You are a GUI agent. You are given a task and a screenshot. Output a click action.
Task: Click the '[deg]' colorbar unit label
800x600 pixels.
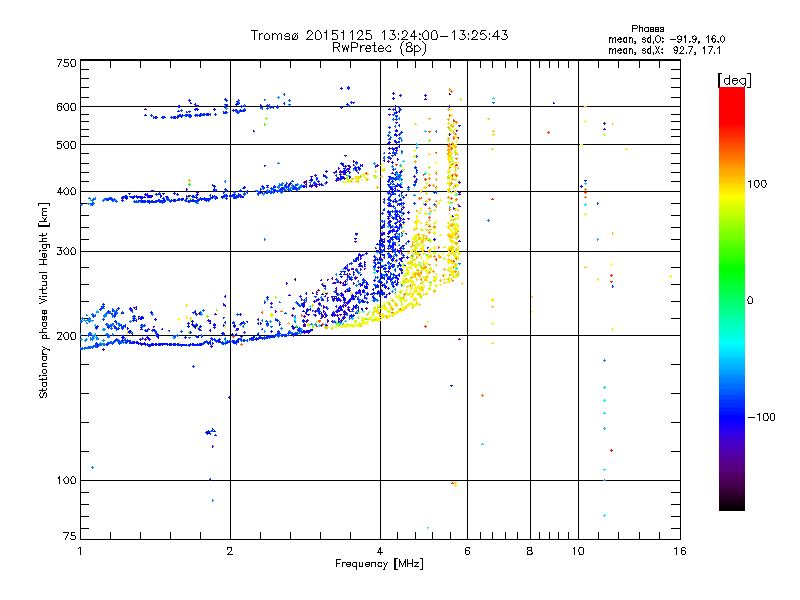pyautogui.click(x=734, y=80)
